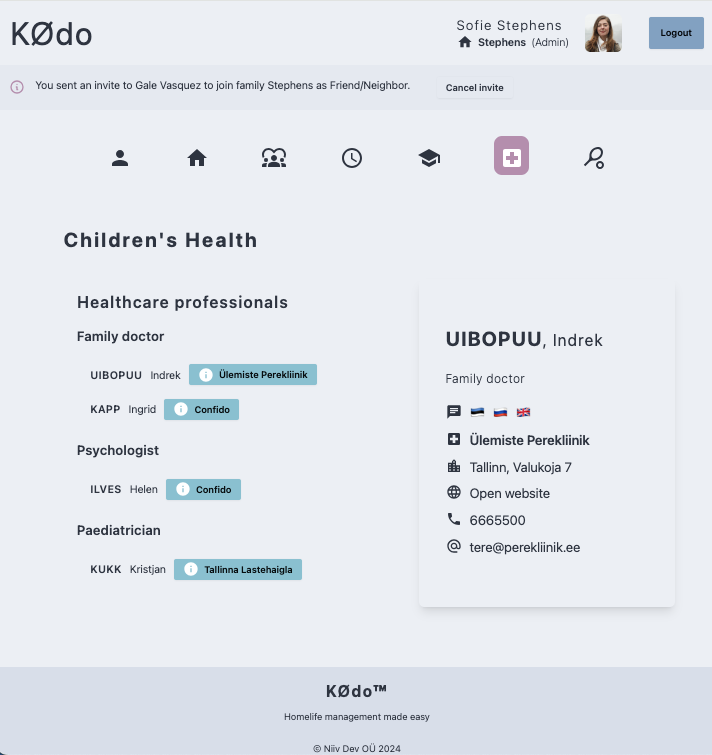Click the phone number 6665500
The width and height of the screenshot is (712, 755).
click(x=497, y=520)
